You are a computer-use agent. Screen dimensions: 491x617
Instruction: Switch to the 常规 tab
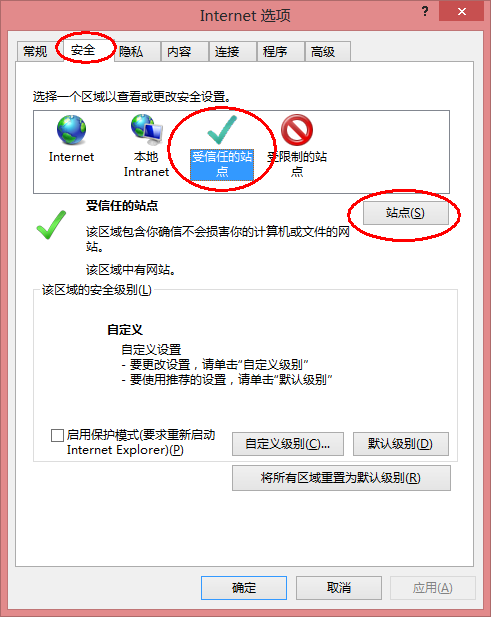tap(35, 51)
